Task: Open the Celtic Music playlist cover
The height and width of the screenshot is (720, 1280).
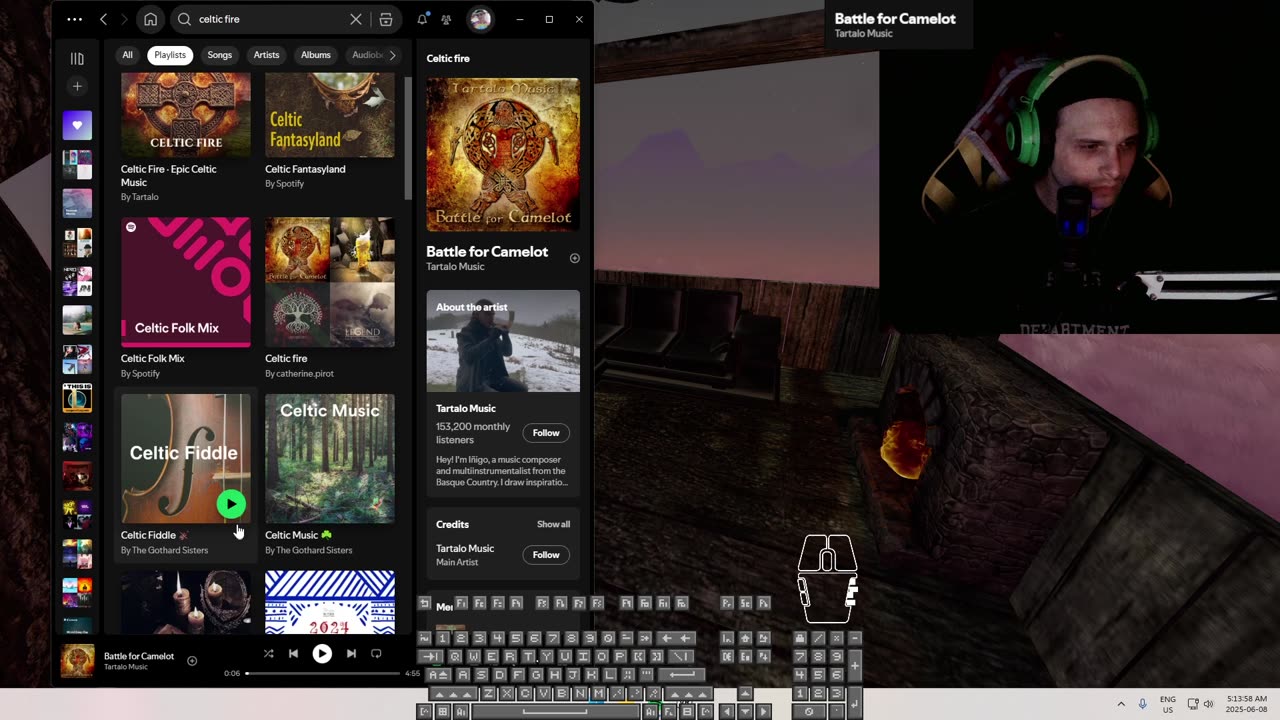Action: pos(330,459)
